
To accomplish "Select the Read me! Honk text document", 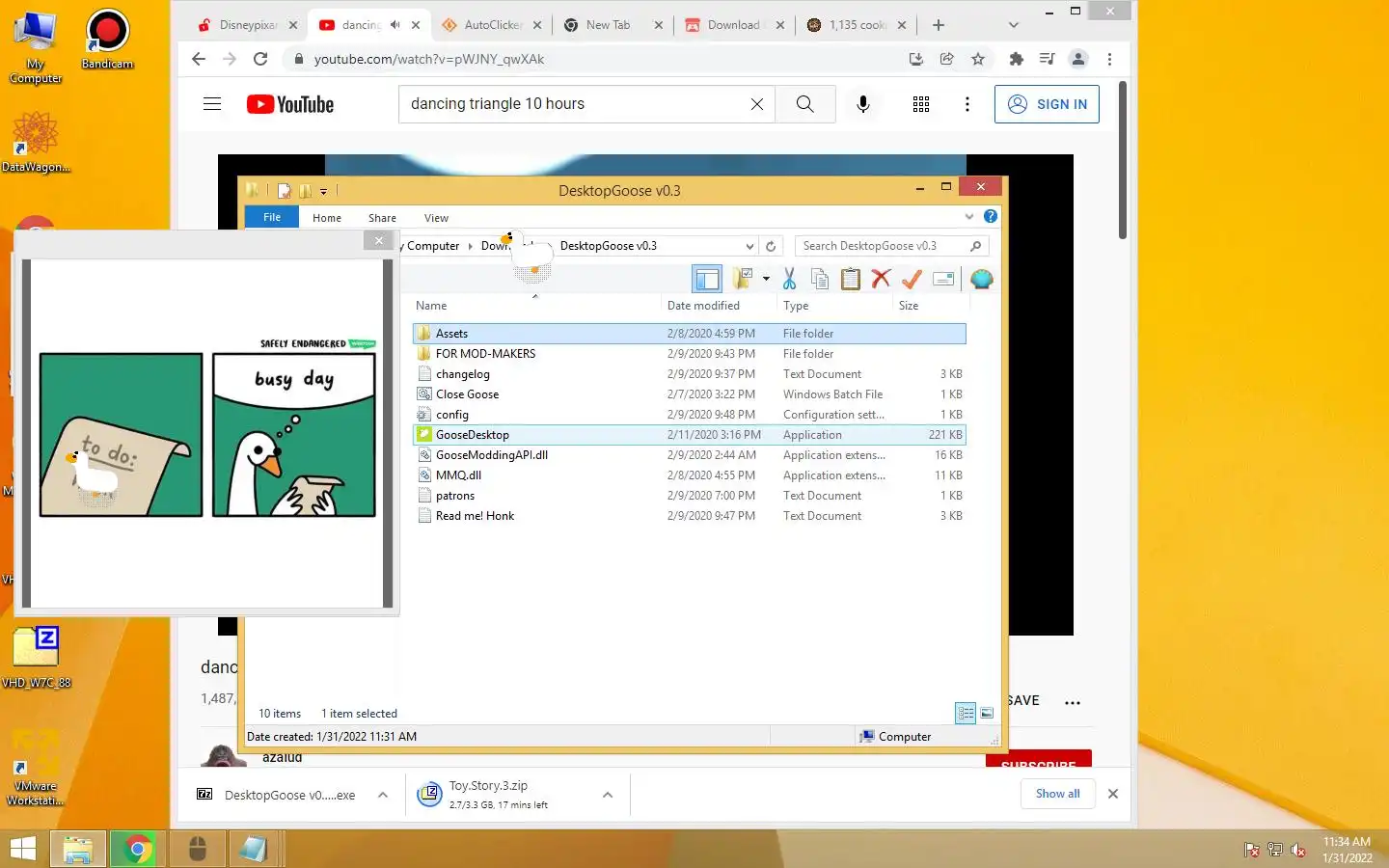I will (690, 516).
